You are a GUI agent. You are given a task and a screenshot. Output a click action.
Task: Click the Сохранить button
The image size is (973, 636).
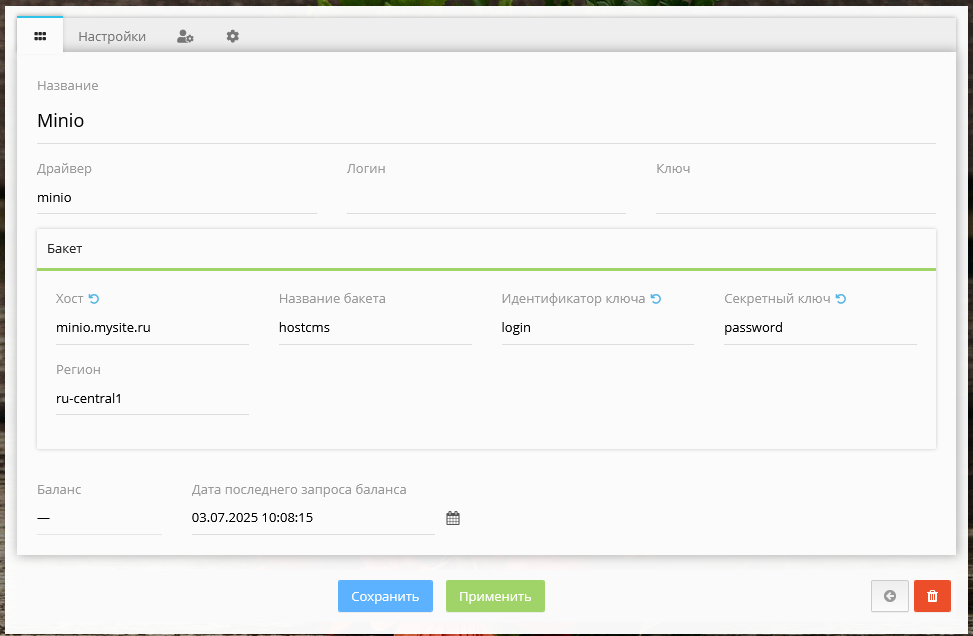point(385,596)
